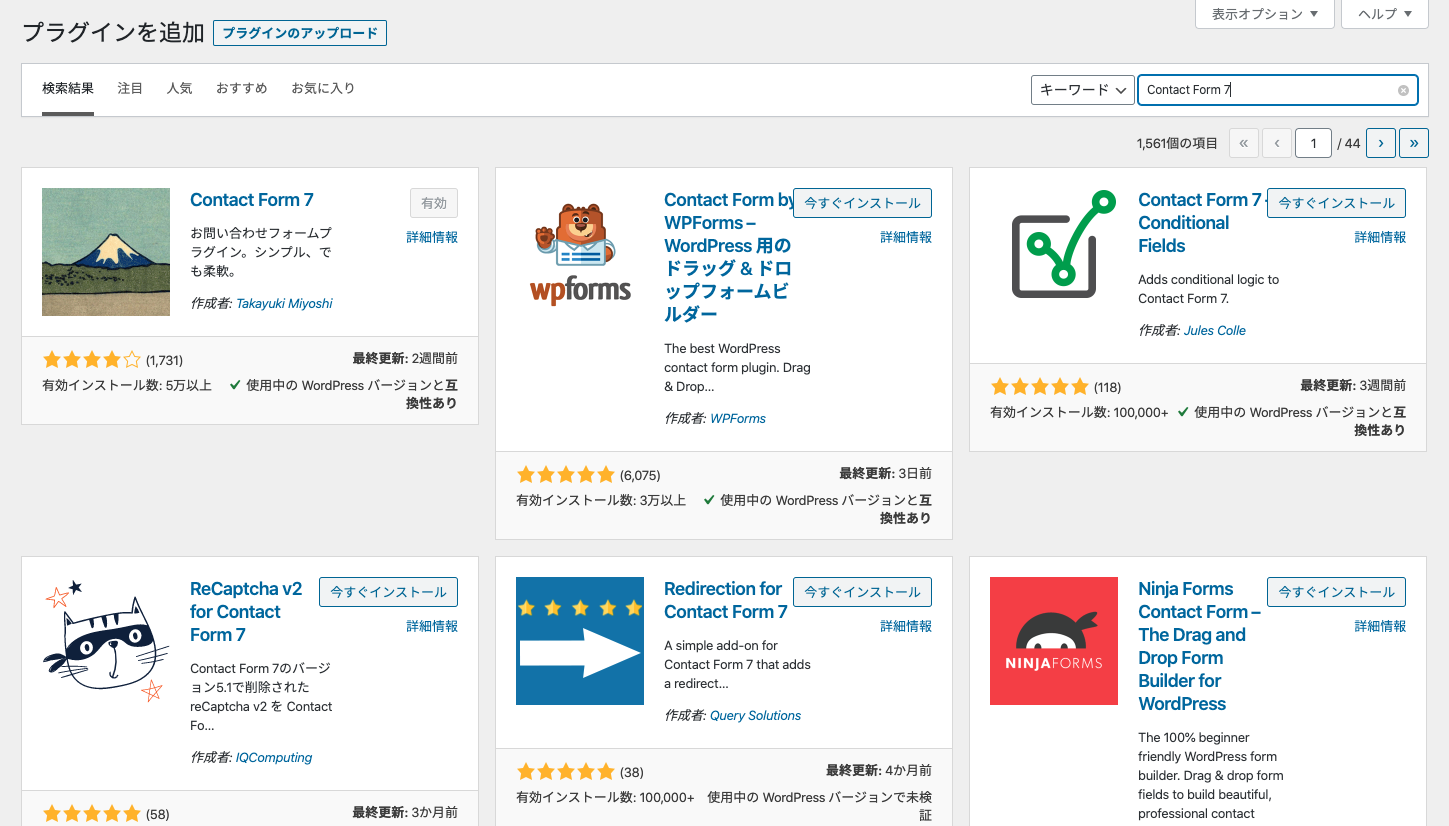Click the Contact Form 7 Mount Fuji thumbnail
The image size is (1449, 826).
point(105,252)
